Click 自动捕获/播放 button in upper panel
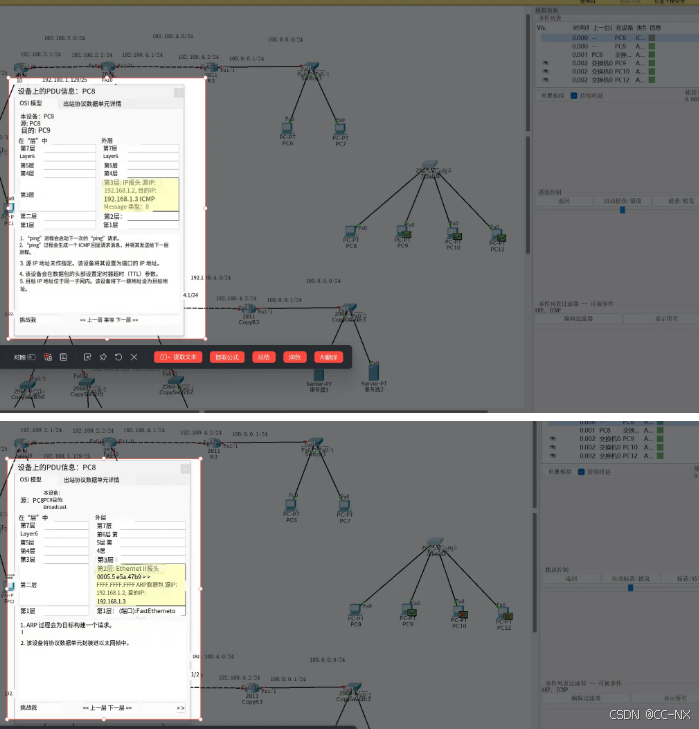This screenshot has width=699, height=729. (622, 201)
